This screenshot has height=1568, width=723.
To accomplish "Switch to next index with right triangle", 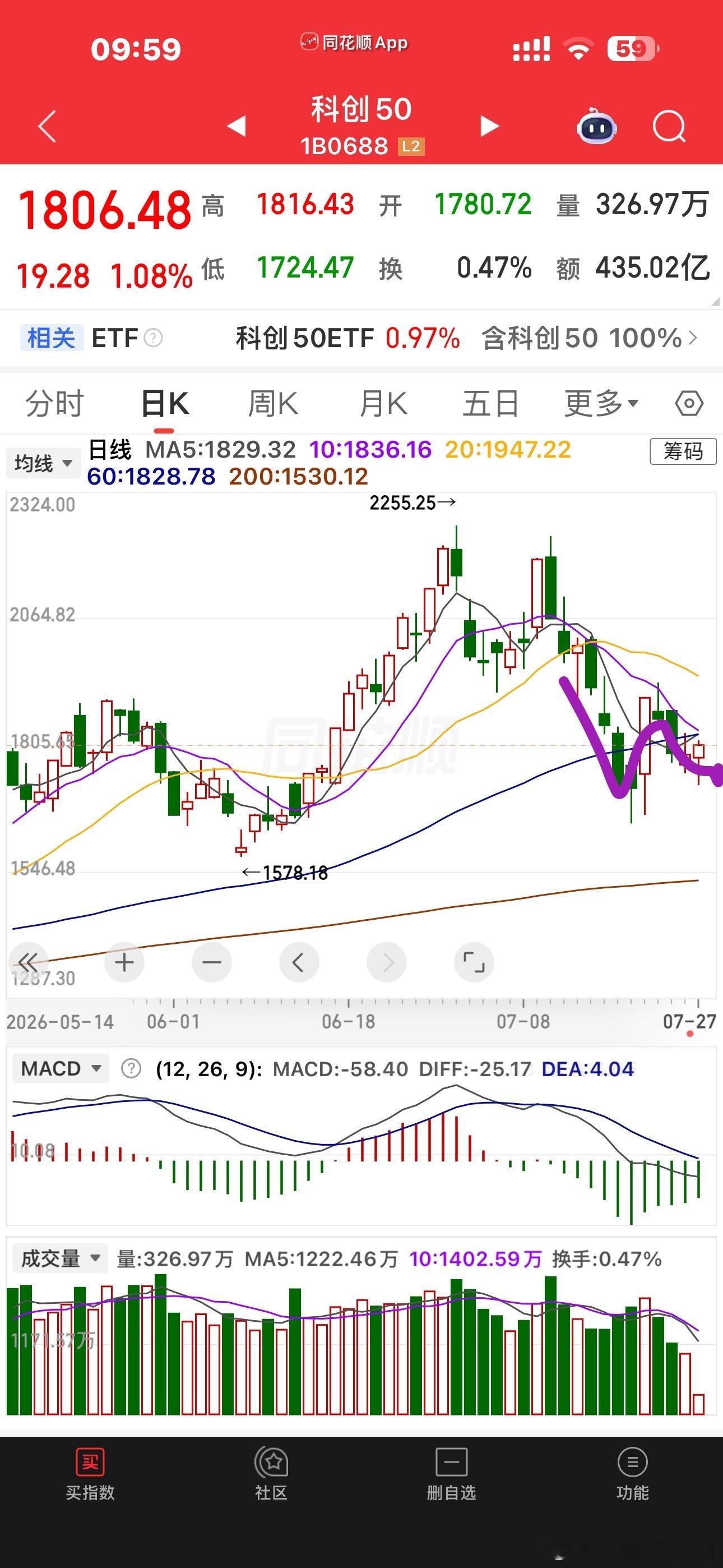I will (x=489, y=127).
